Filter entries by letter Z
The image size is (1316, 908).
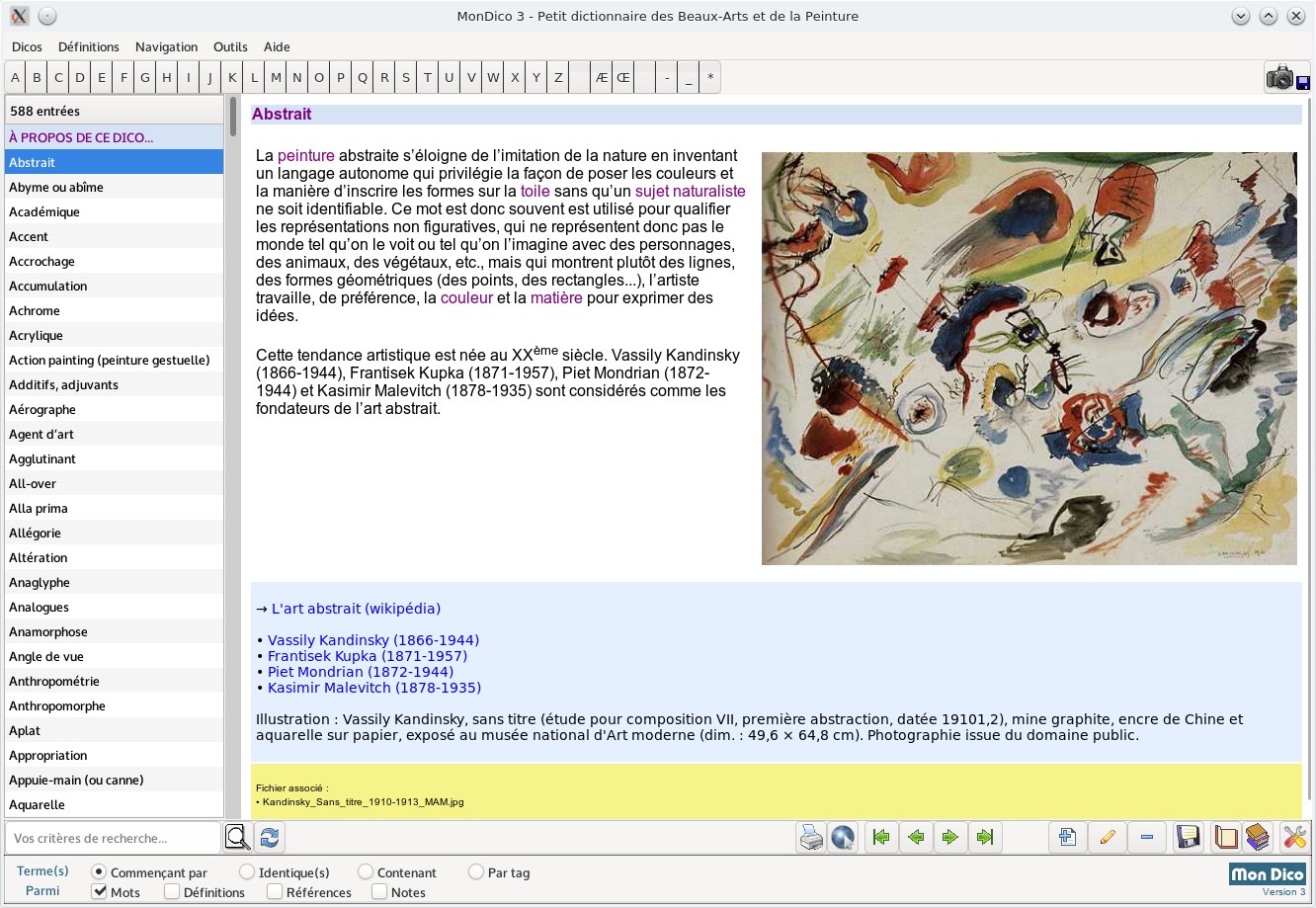tap(558, 77)
